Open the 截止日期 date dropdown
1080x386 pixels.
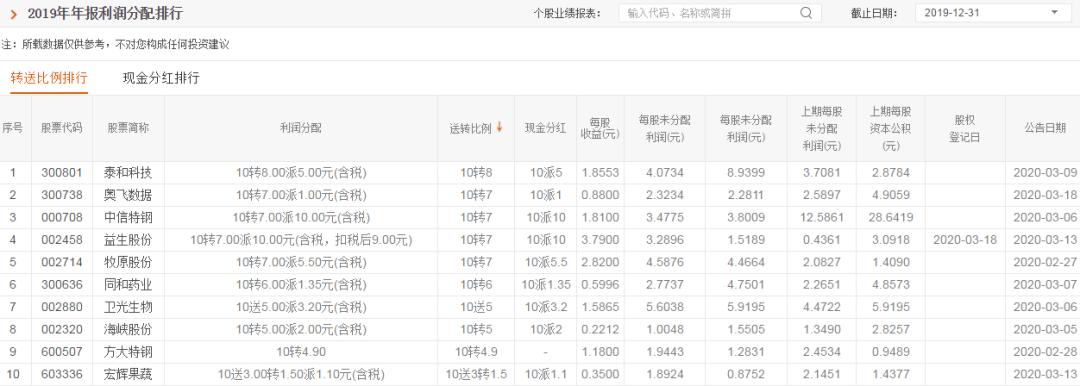pyautogui.click(x=993, y=12)
